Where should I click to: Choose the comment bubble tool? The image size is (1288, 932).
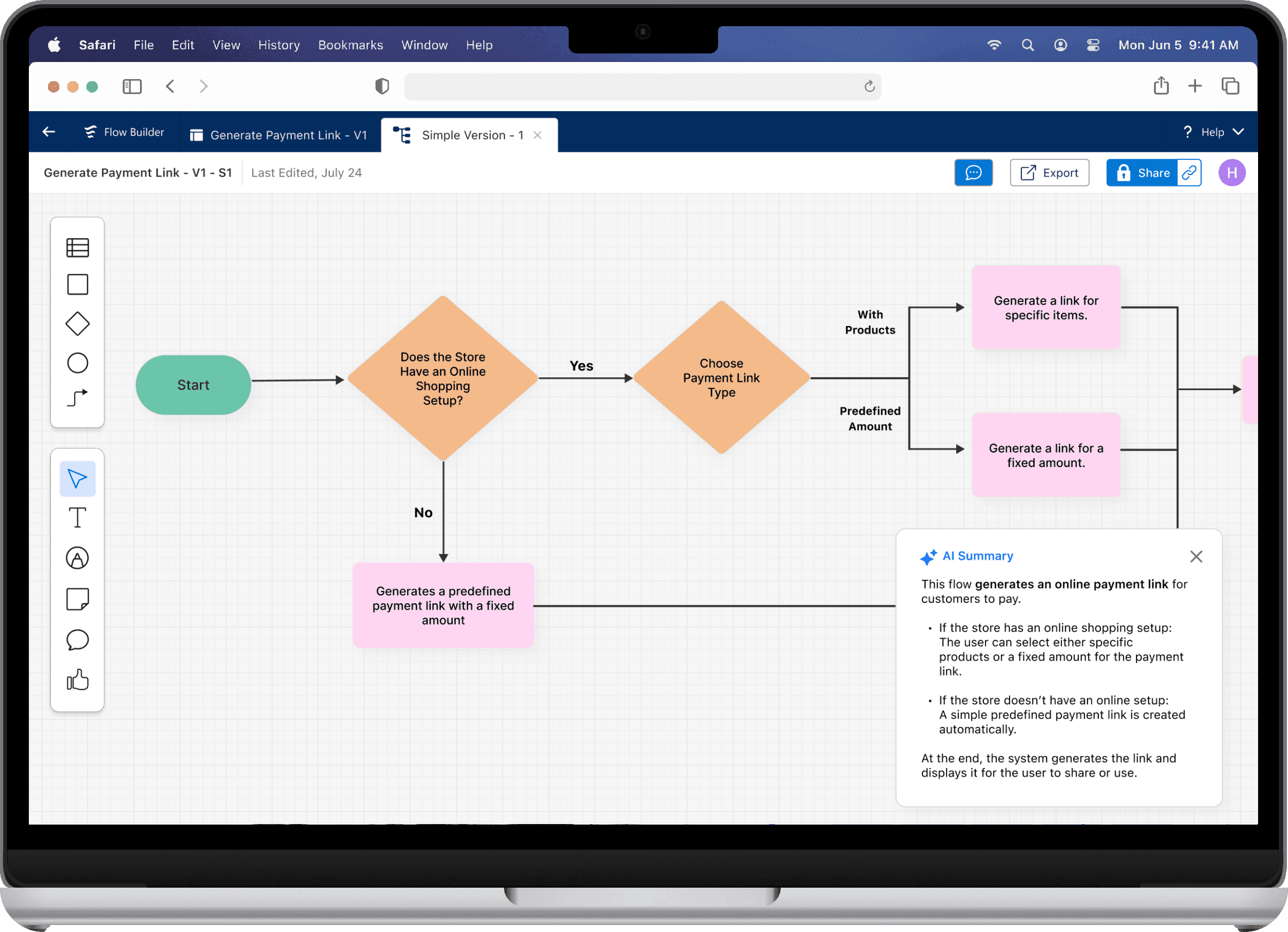point(77,640)
